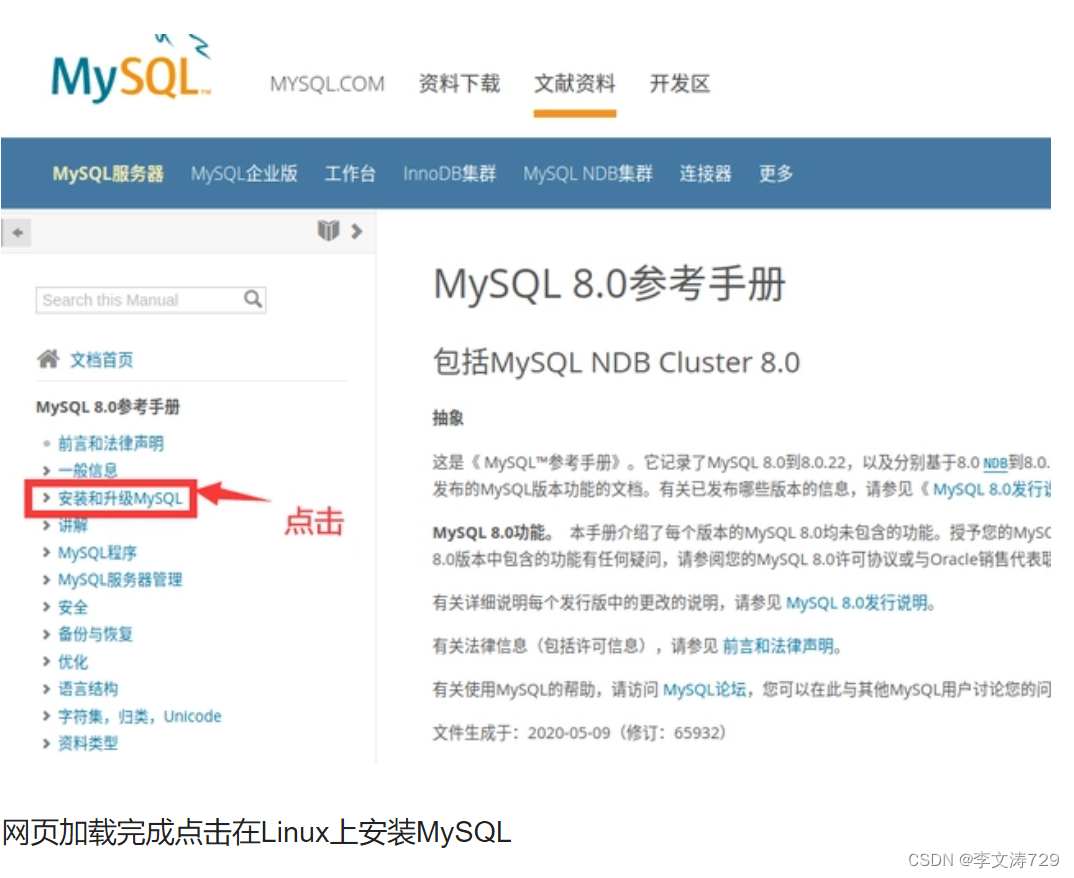
Task: Click the search magnifier icon
Action: 254,299
